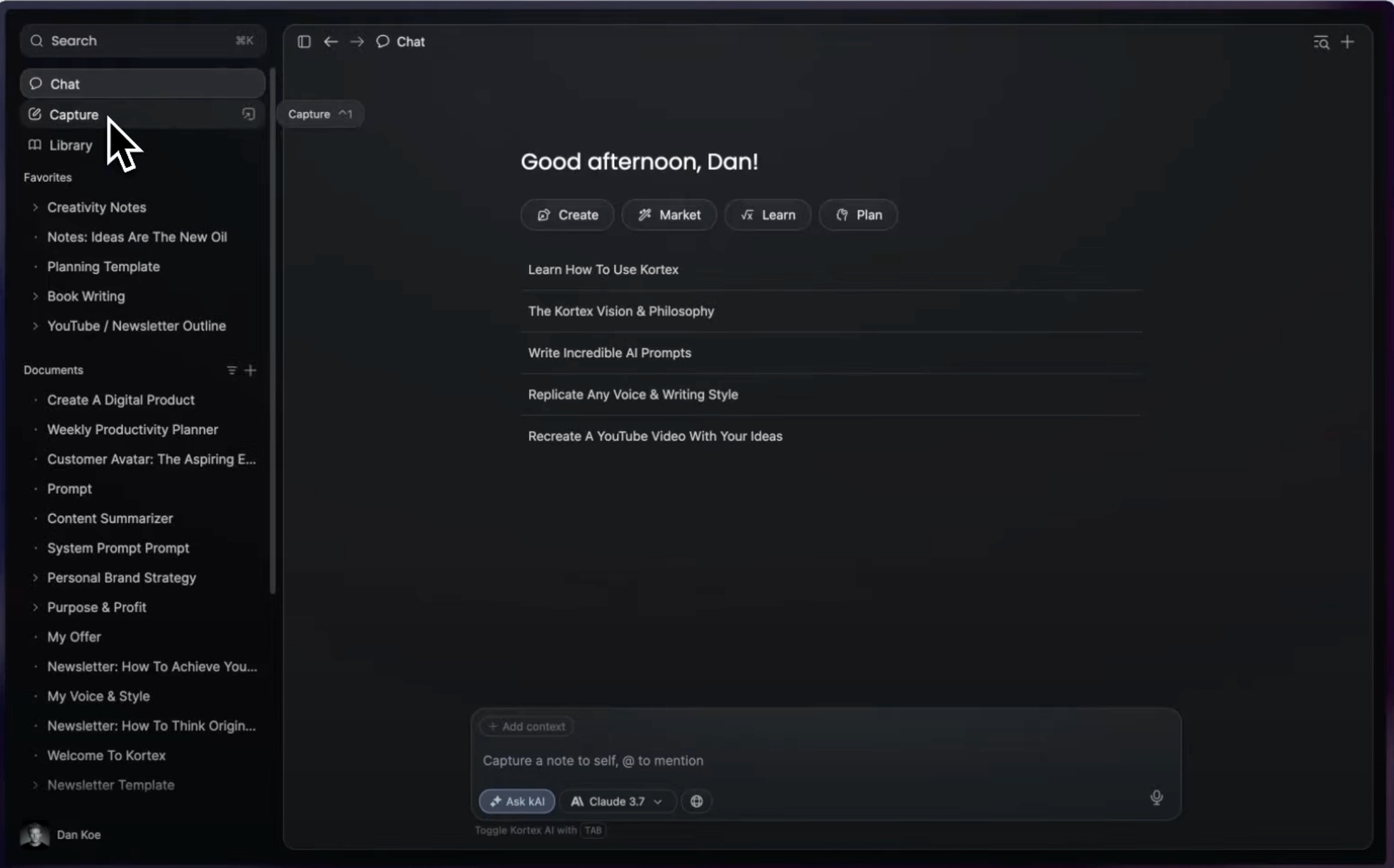Open the Claude 3.7 model dropdown
The image size is (1394, 868).
click(x=617, y=801)
